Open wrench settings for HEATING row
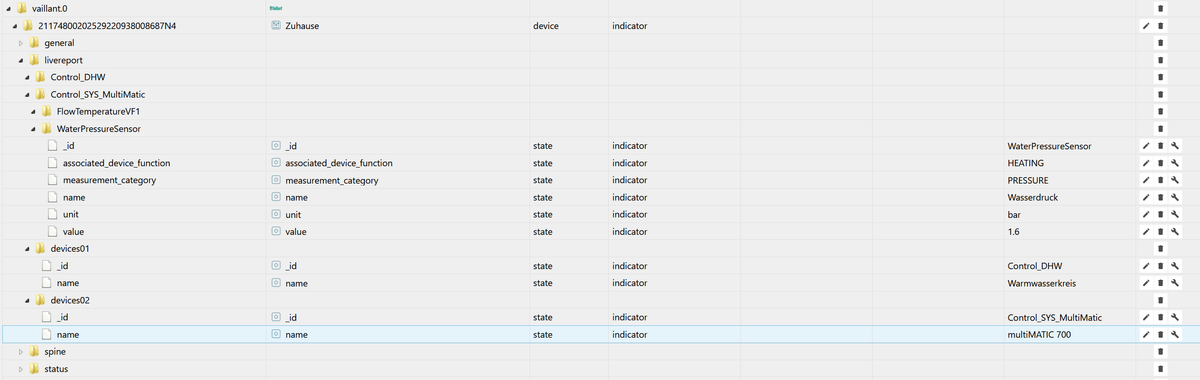 pos(1176,163)
